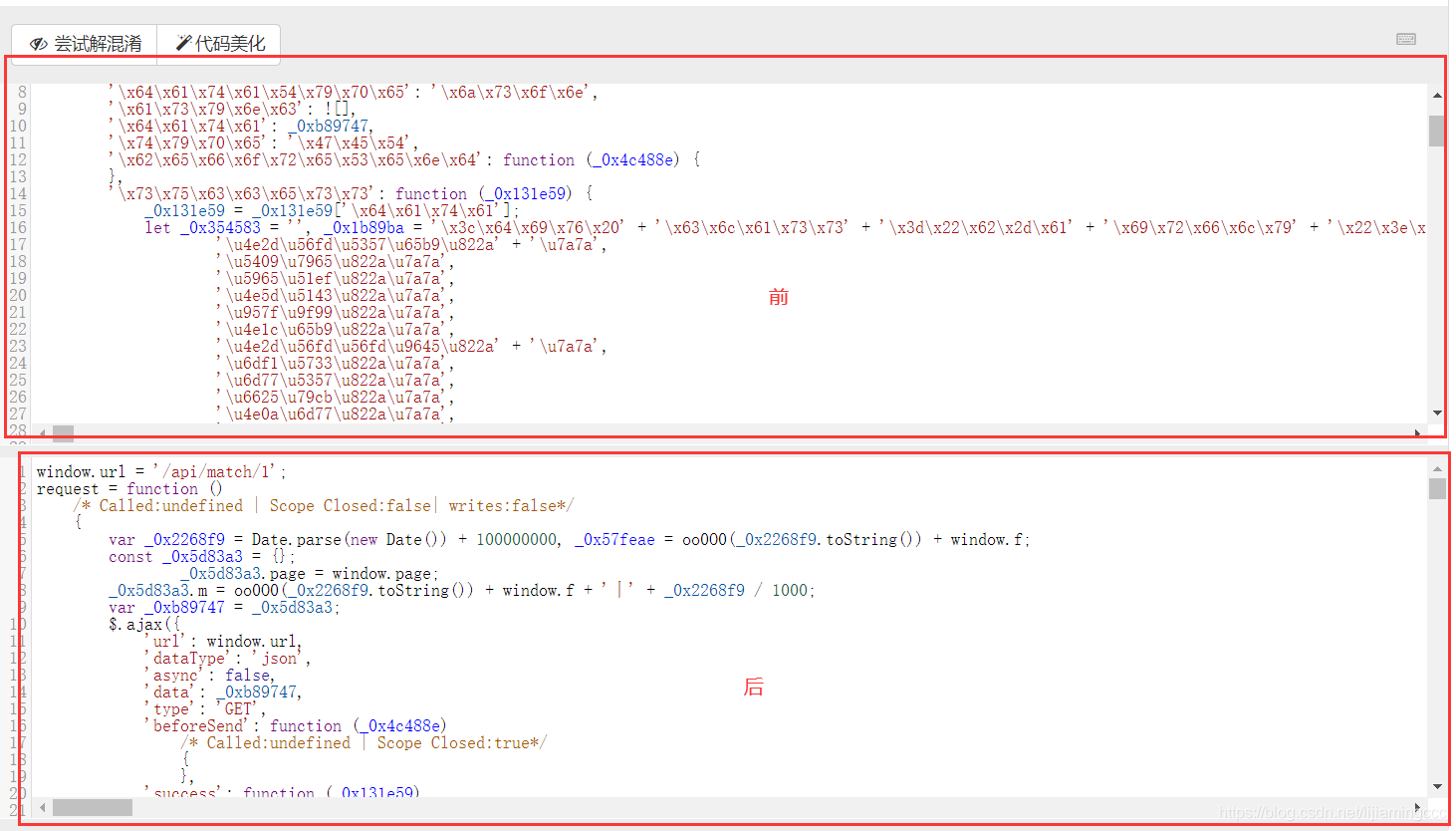Click upper line 24 '\u6df1\u5733\u822a\u7a7a'
1456x831 pixels.
click(x=336, y=364)
